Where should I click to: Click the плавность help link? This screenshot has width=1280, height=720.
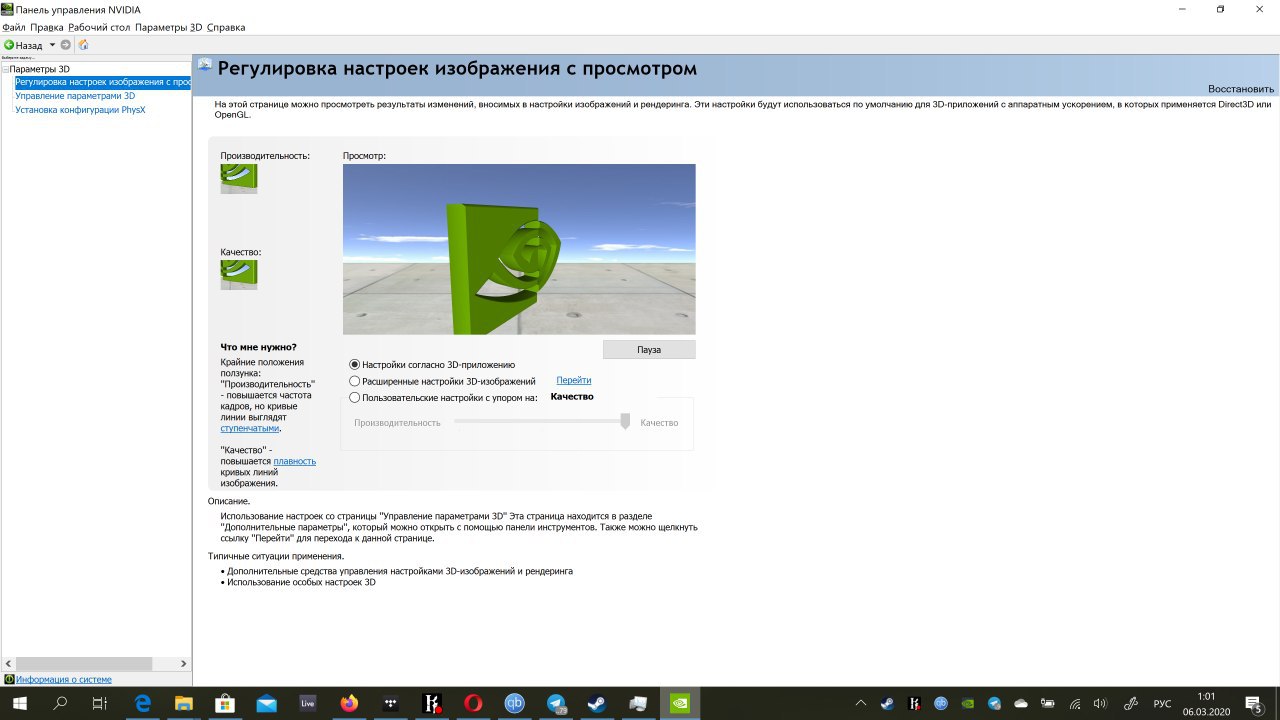[295, 461]
